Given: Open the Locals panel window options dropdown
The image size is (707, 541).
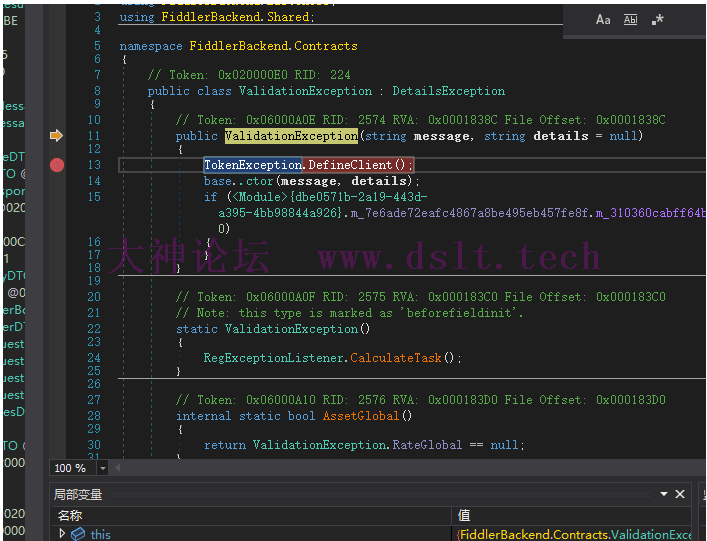Looking at the screenshot, I should pos(662,494).
